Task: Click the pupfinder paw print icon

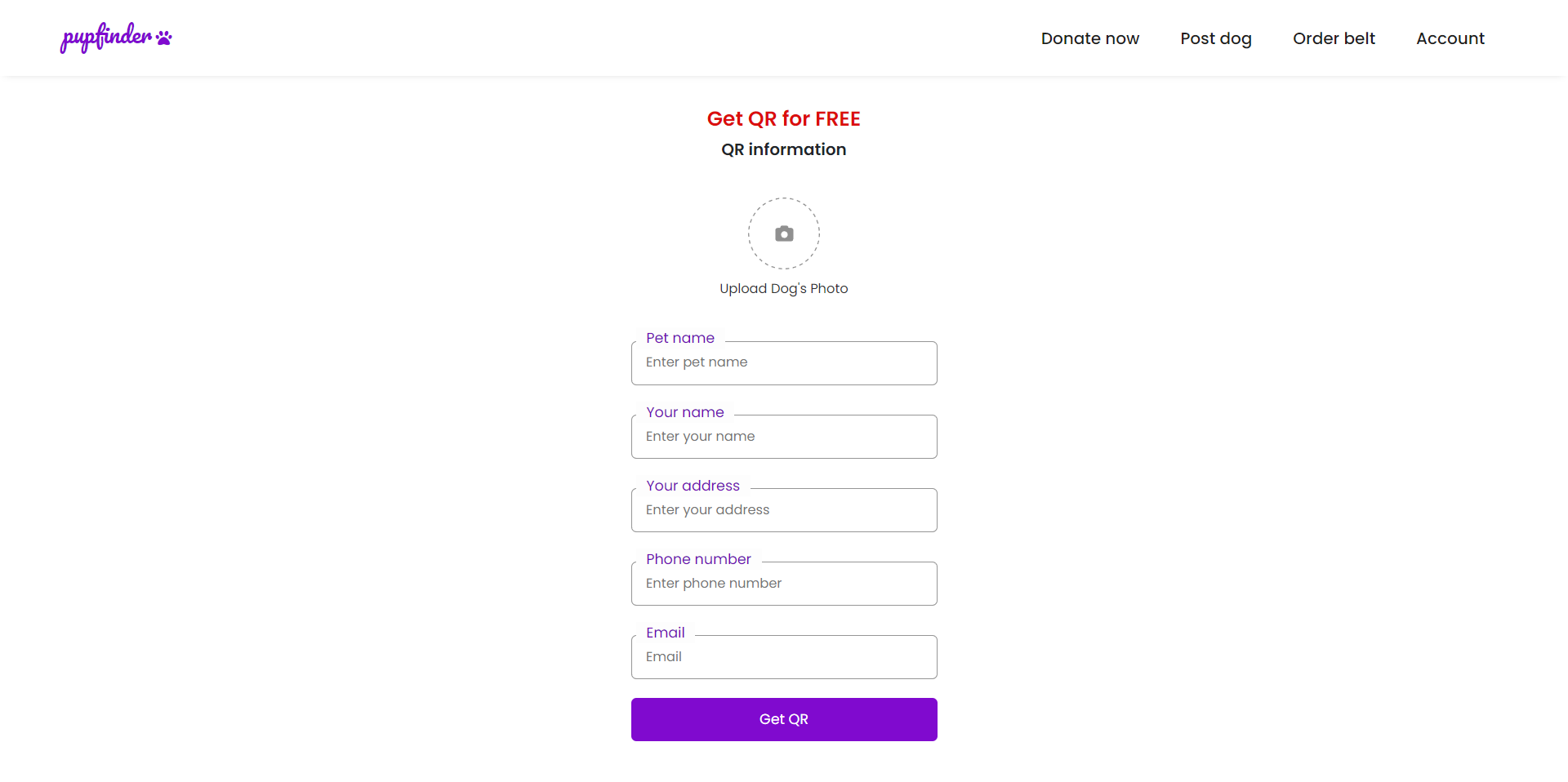Action: tap(164, 37)
